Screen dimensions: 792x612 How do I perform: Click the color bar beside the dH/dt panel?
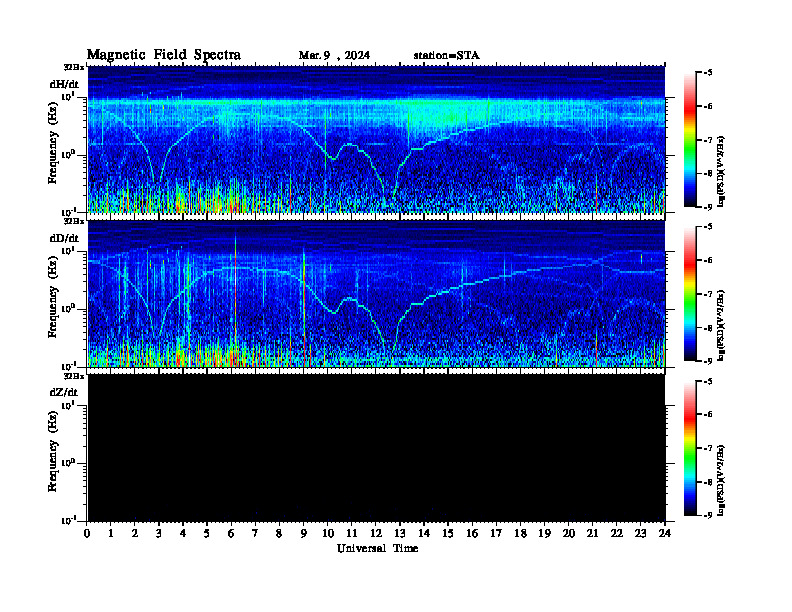coord(690,140)
